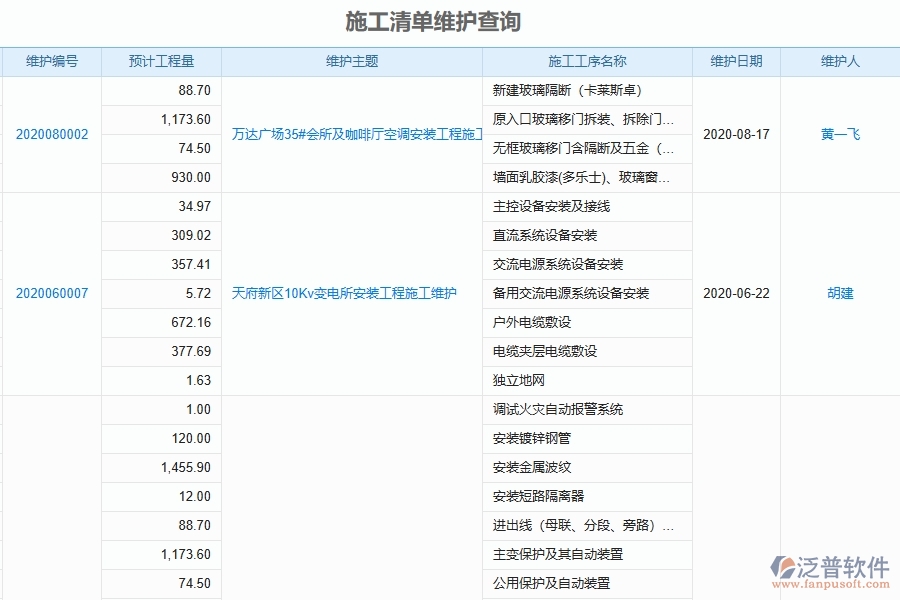
Task: Select maintainer 黄一飞
Action: point(838,133)
